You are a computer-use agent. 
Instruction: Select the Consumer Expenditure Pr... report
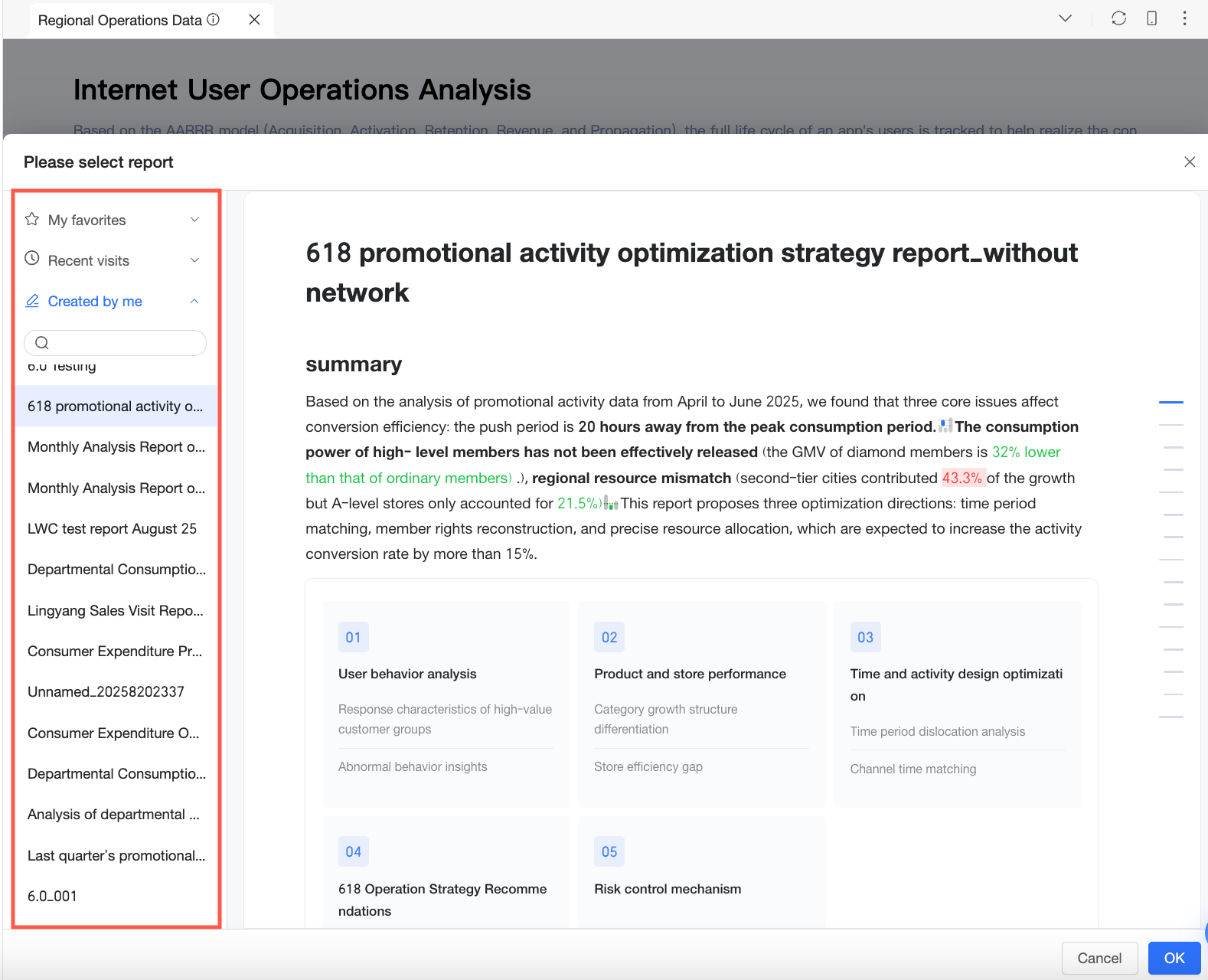(116, 651)
